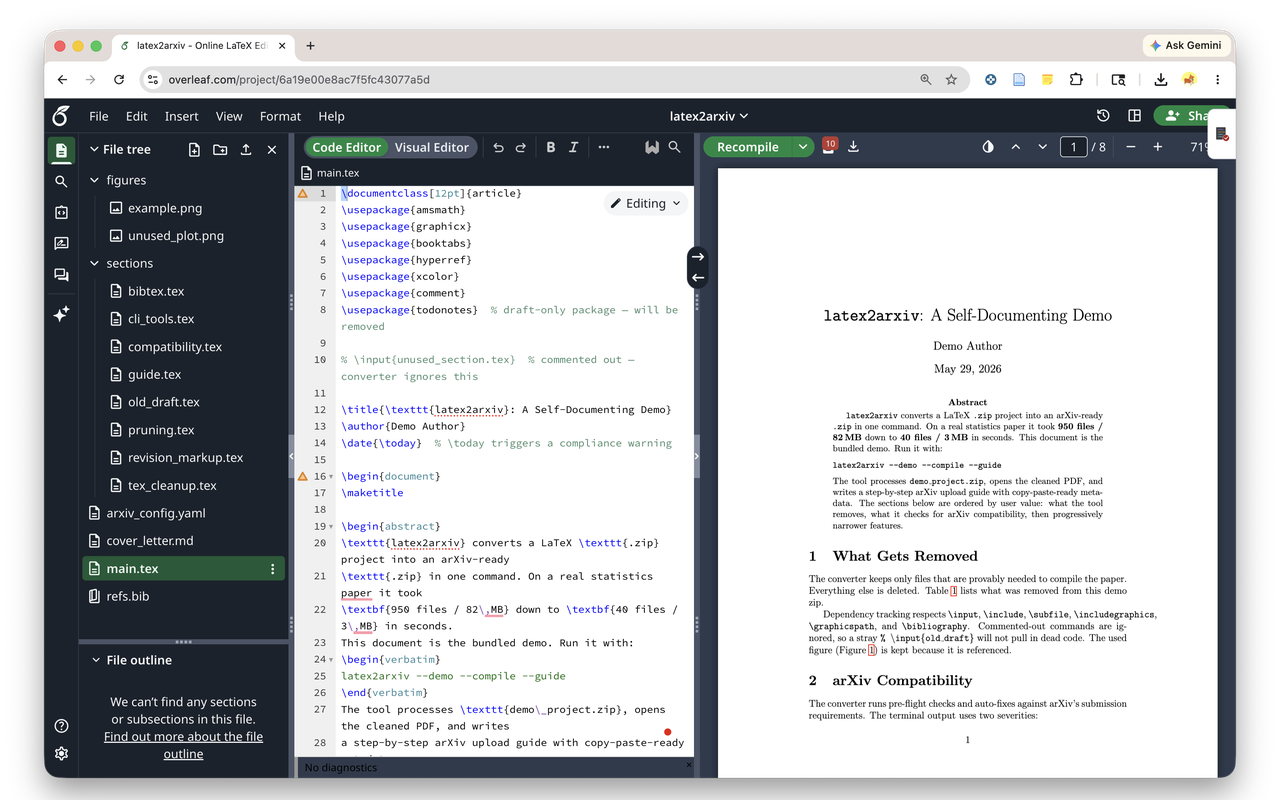Open the help icon at rail bottom
The width and height of the screenshot is (1280, 800).
click(x=61, y=726)
